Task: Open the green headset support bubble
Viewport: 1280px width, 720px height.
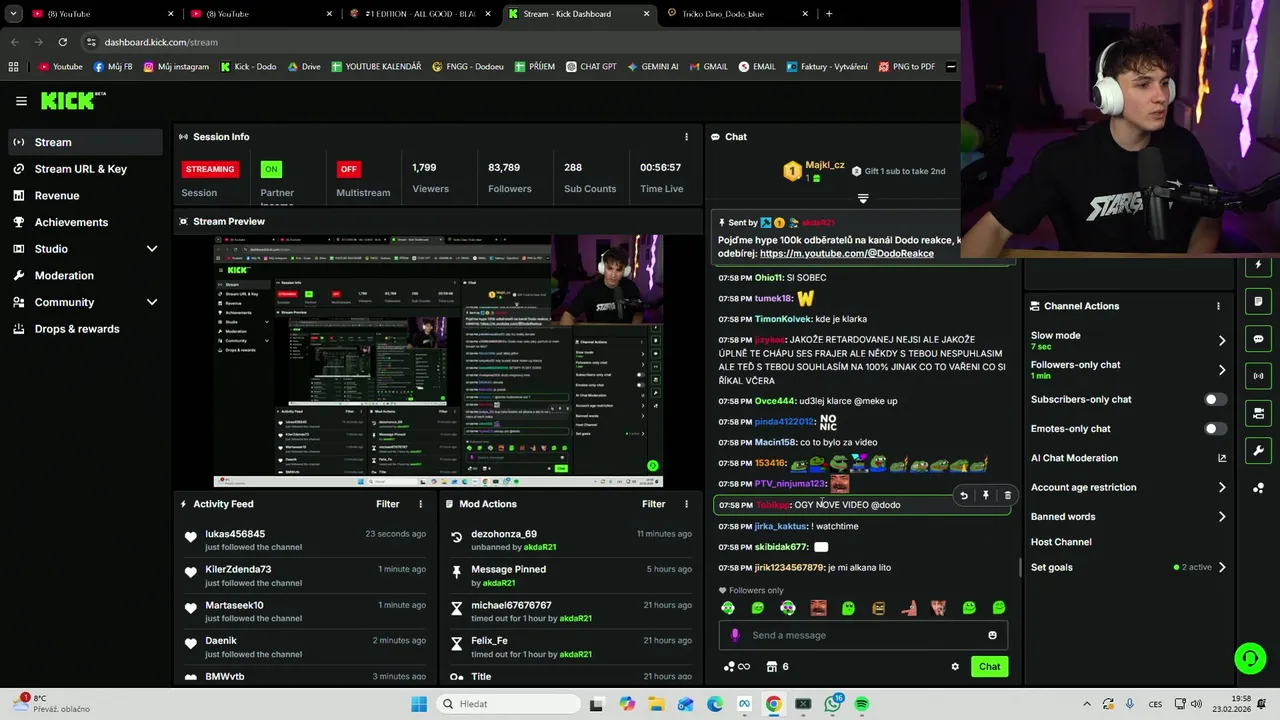Action: point(1250,658)
